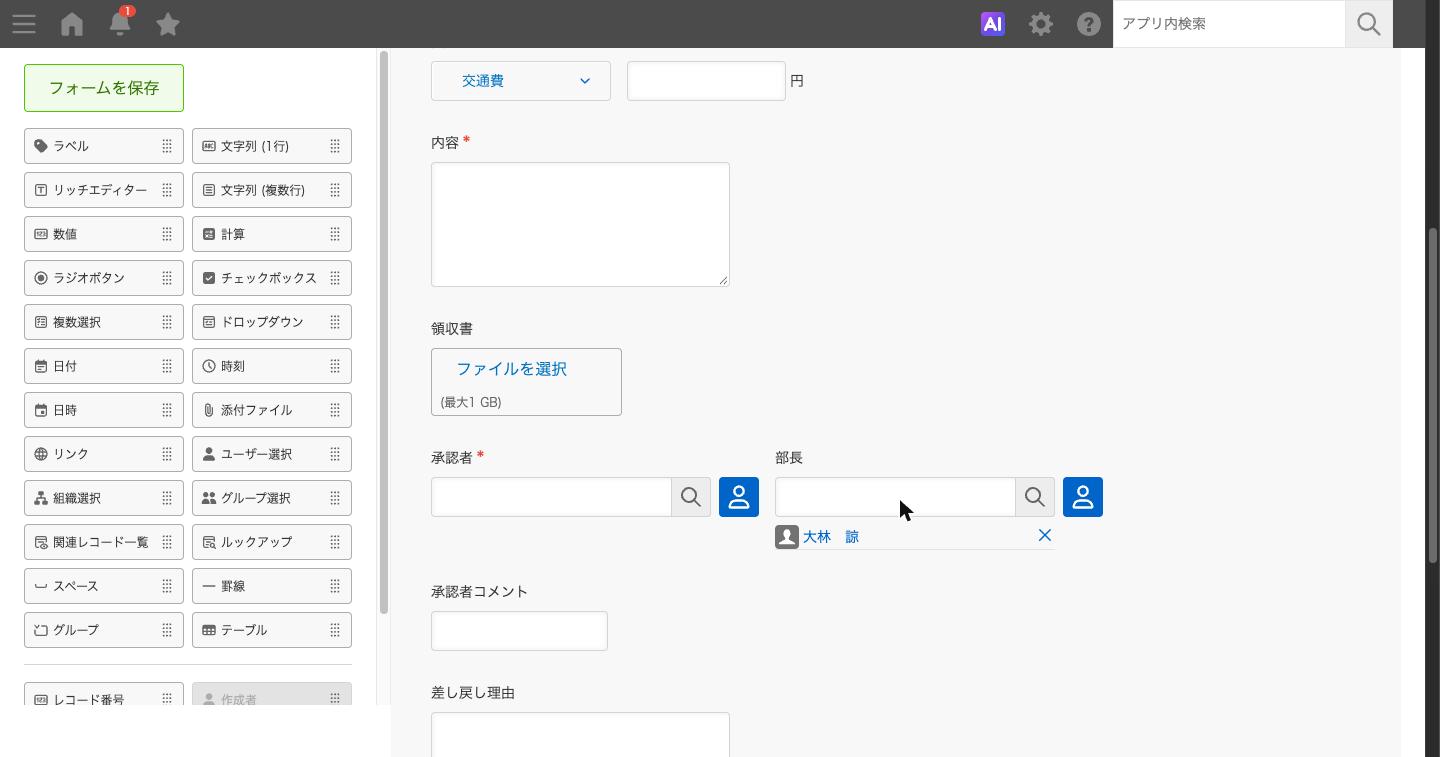Select the 添付ファイル field element

coord(272,410)
